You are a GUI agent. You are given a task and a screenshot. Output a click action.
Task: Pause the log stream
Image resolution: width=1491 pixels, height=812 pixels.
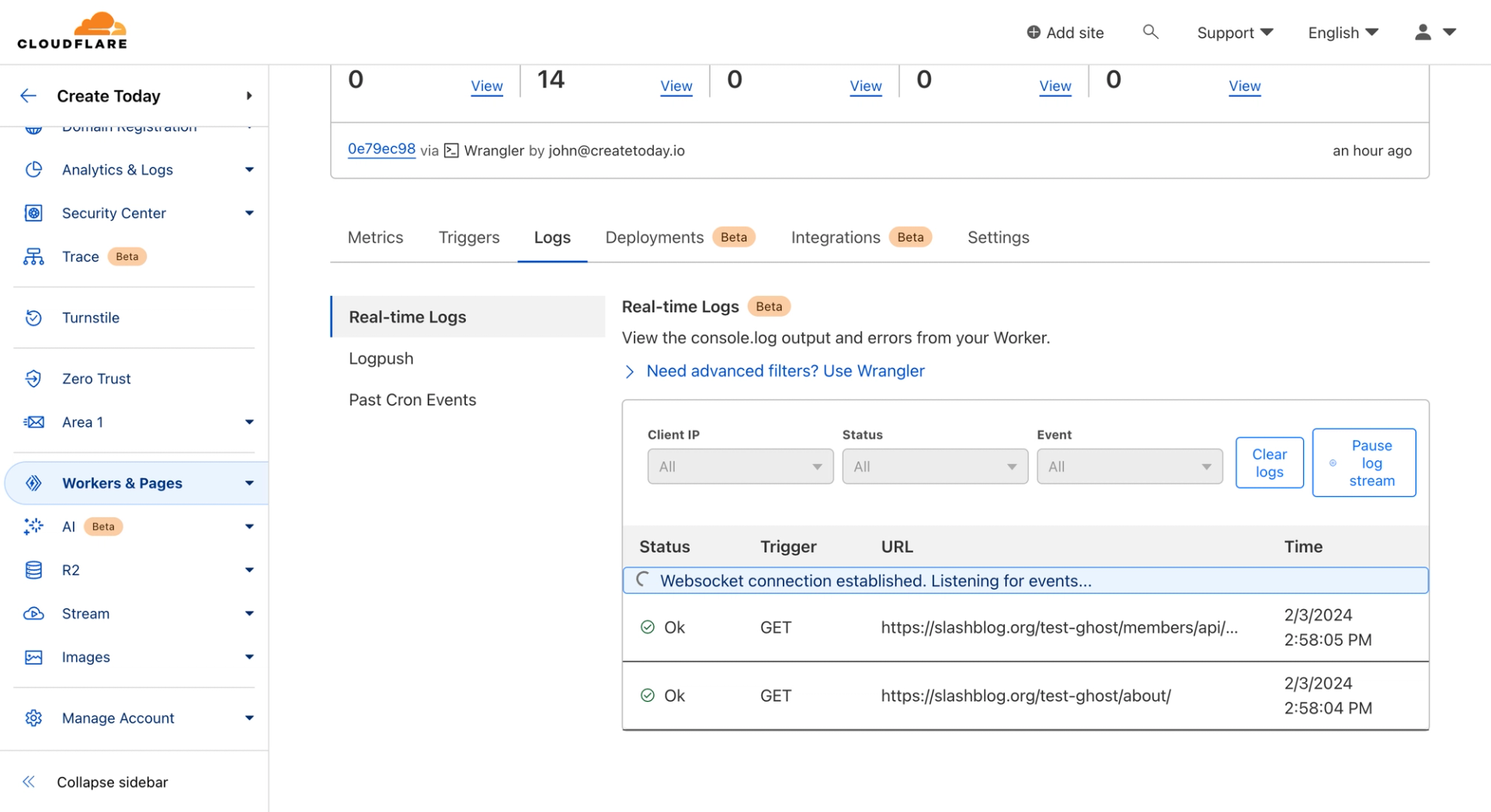coord(1364,463)
